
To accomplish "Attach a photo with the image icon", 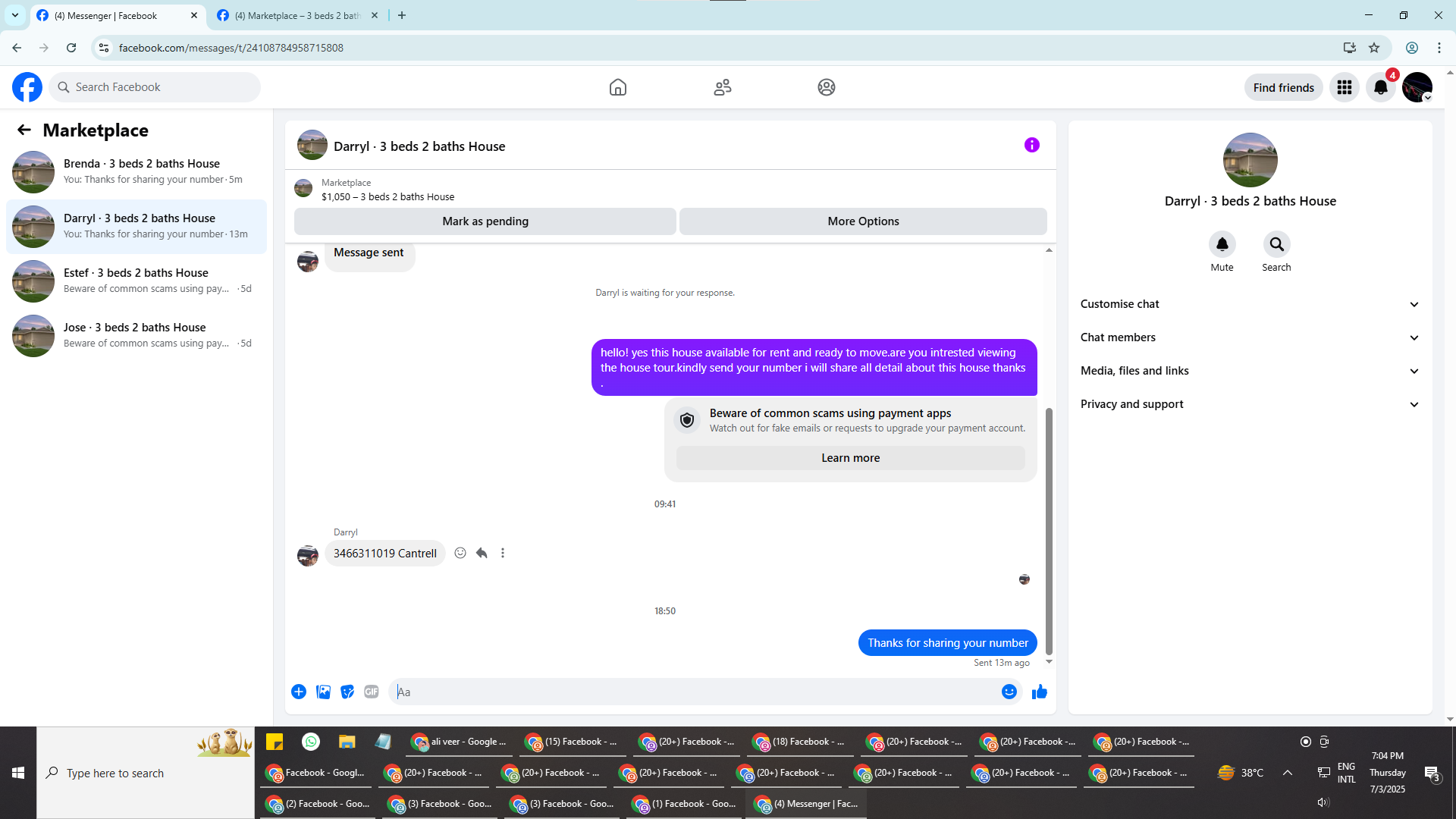I will tap(323, 692).
